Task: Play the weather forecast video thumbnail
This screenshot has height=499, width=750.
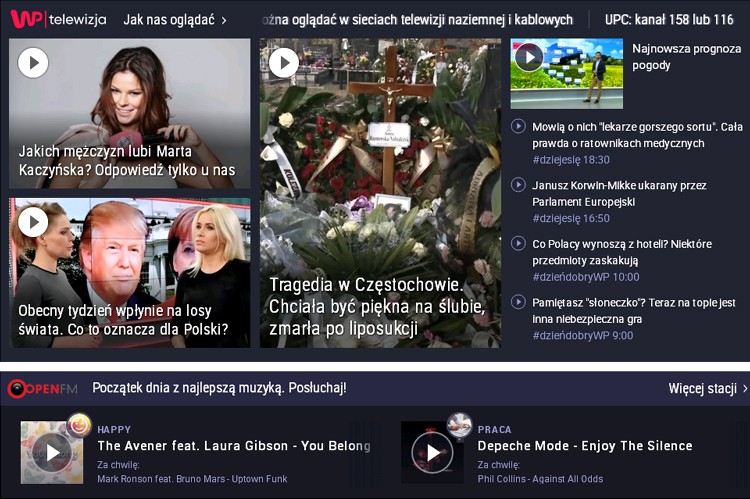Action: 529,58
